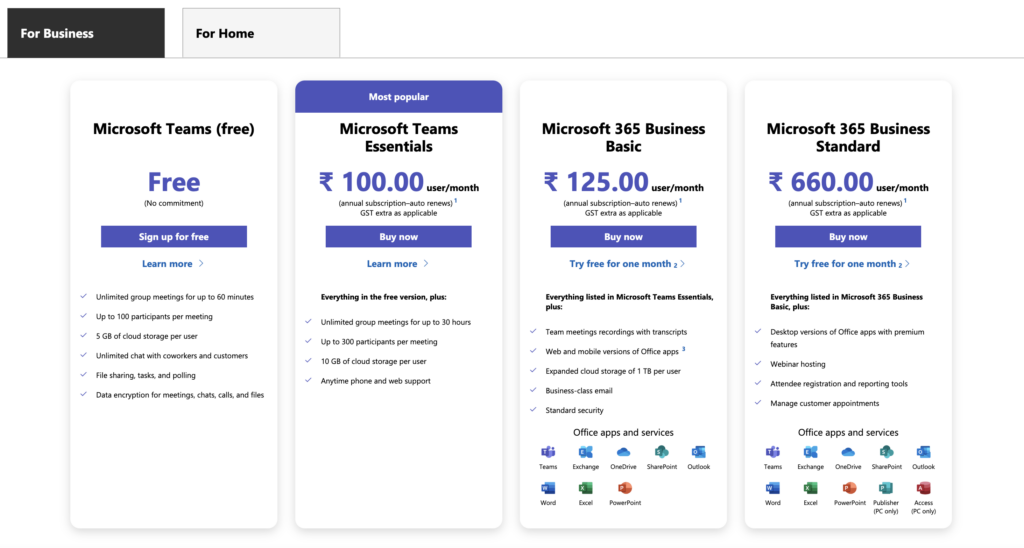The image size is (1024, 548).
Task: Click the SharePoint icon in Business Basic plan
Action: tap(662, 452)
